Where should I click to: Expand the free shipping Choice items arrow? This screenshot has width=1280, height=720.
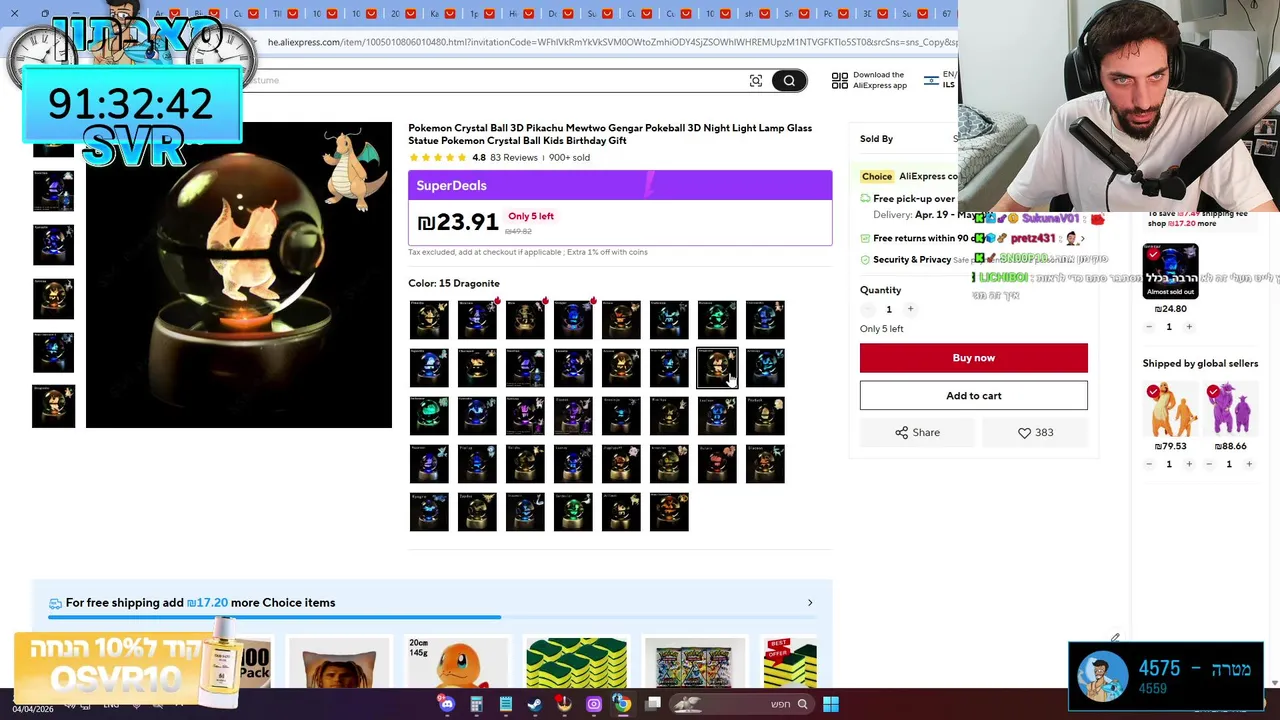pos(810,603)
